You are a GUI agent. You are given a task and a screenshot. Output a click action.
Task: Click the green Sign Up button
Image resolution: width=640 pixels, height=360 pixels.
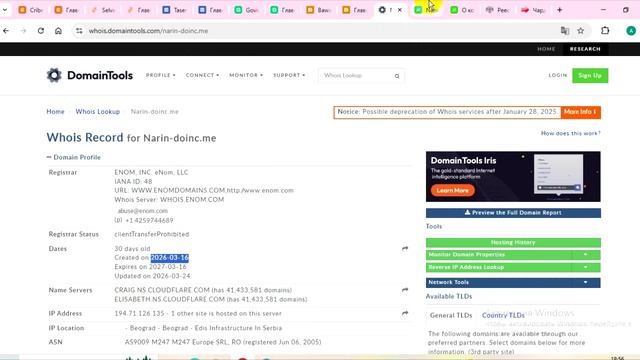[x=590, y=76]
